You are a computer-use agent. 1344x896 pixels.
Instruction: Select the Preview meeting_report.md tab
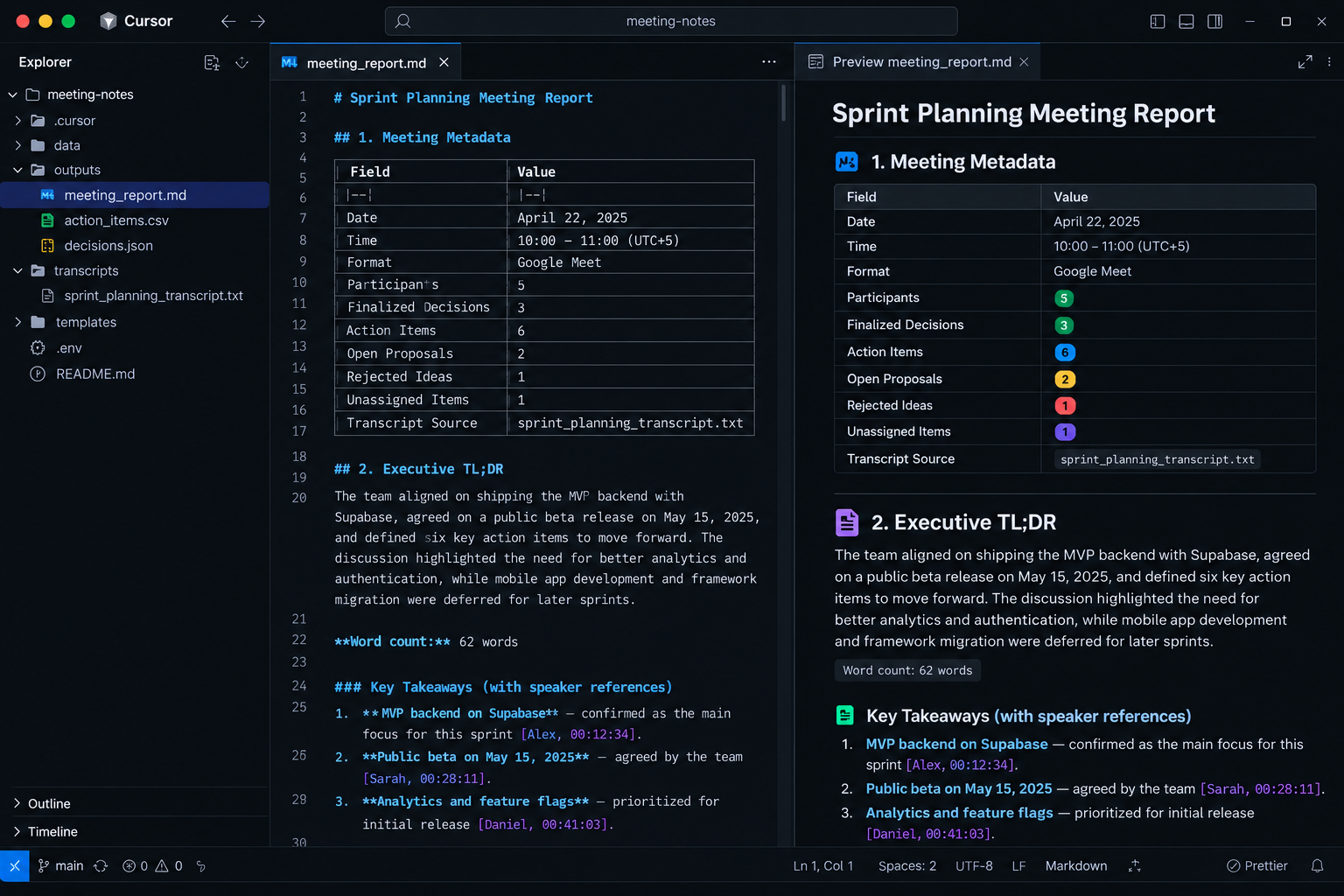917,62
